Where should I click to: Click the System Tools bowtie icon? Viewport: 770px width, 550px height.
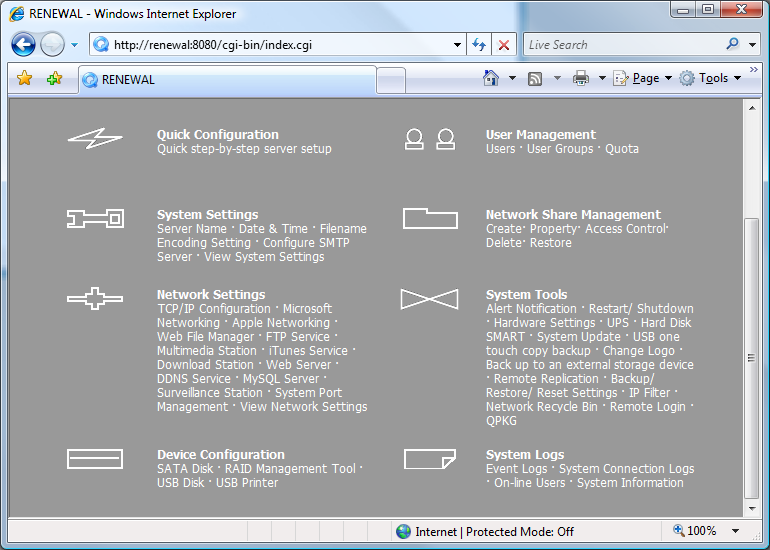tap(429, 299)
